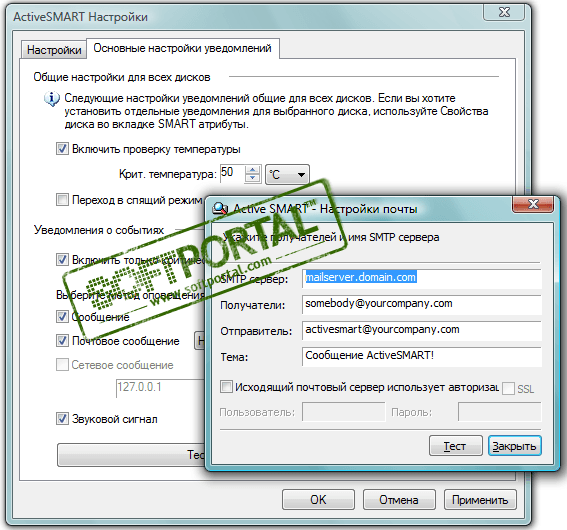The image size is (567, 530).
Task: Select 'Основные настройки уведомлений' tab
Action: pos(183,48)
